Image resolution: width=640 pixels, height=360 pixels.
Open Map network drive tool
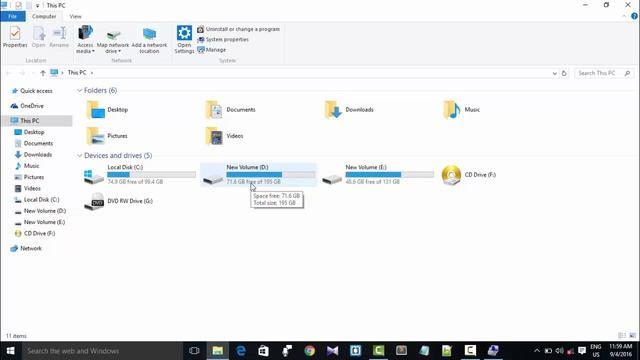(113, 41)
